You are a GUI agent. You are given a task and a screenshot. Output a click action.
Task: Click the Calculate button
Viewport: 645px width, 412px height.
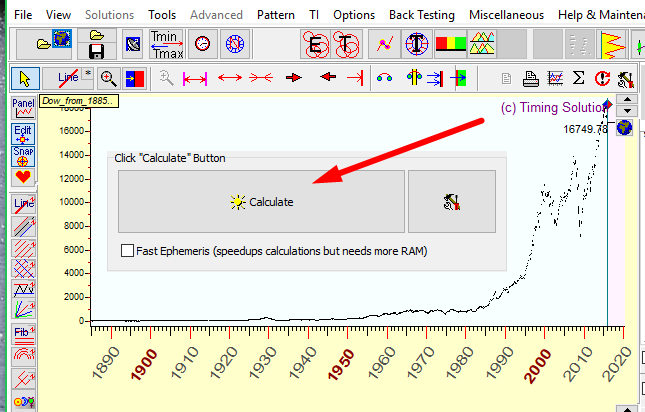tap(261, 201)
